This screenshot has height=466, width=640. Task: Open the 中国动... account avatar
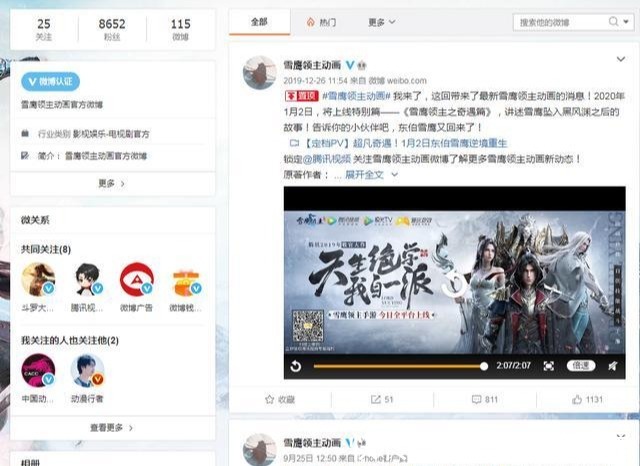(38, 370)
